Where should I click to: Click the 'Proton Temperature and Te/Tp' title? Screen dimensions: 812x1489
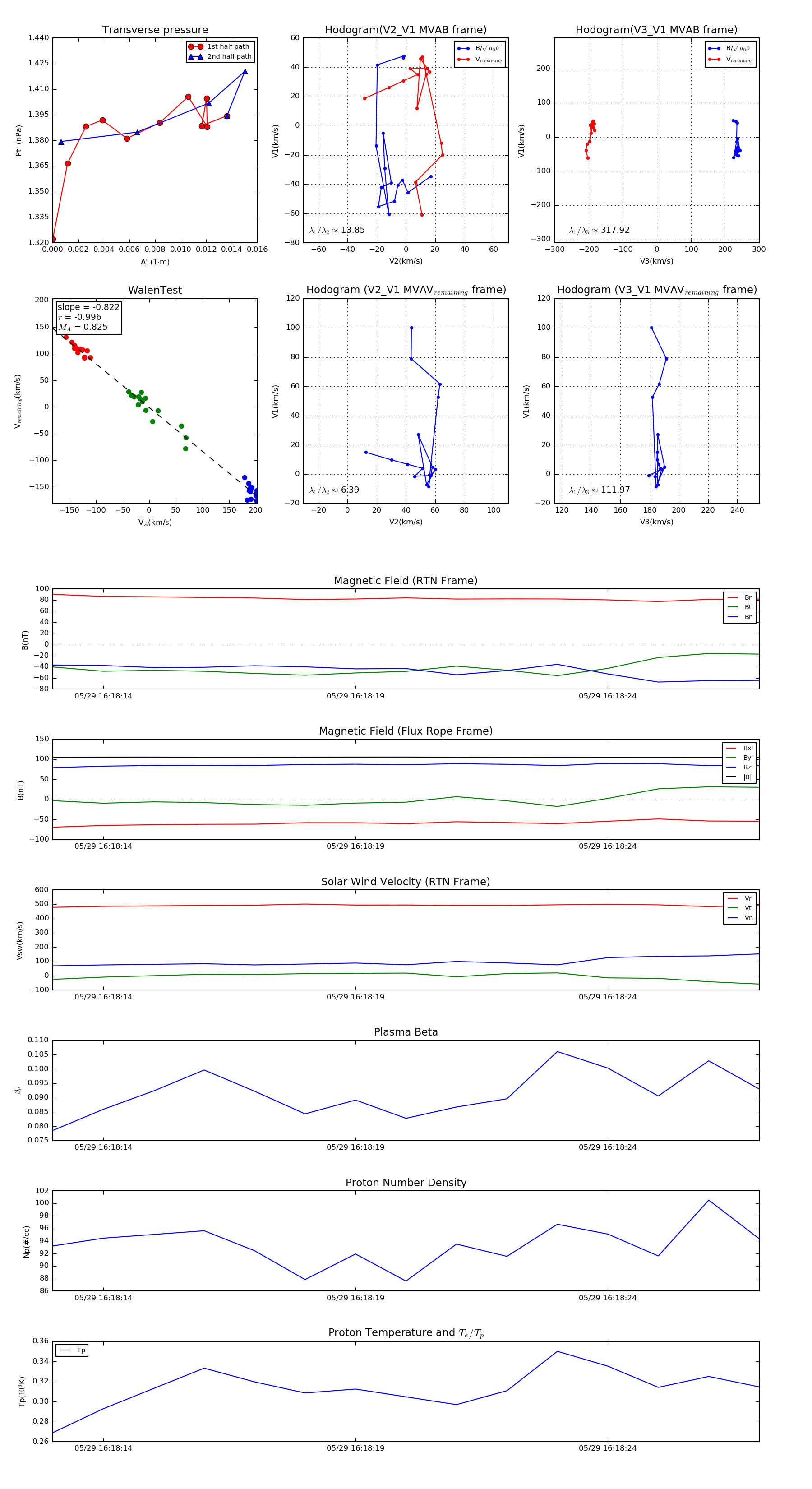click(406, 1333)
